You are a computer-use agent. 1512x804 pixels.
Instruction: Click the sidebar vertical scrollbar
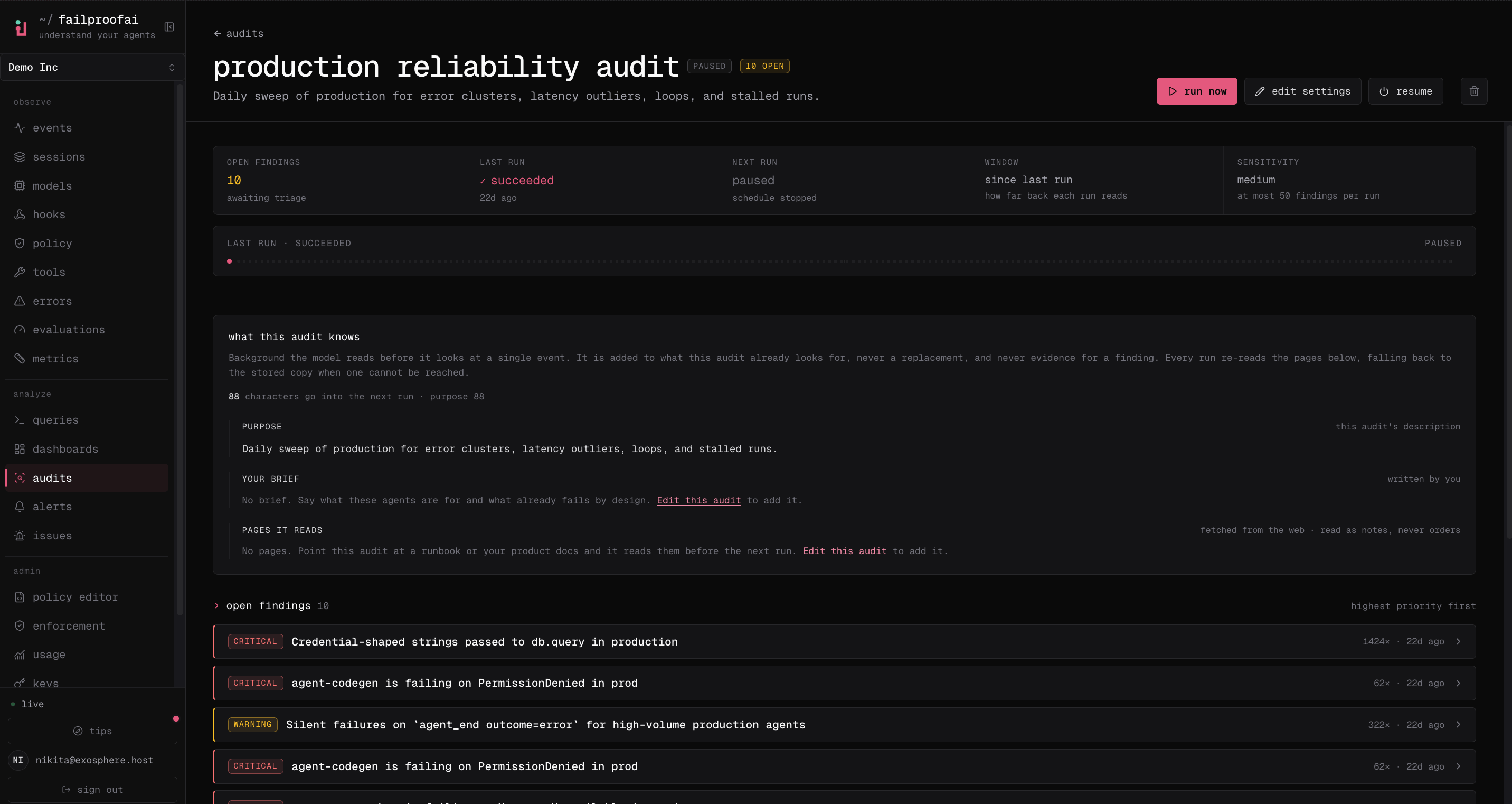pyautogui.click(x=179, y=349)
